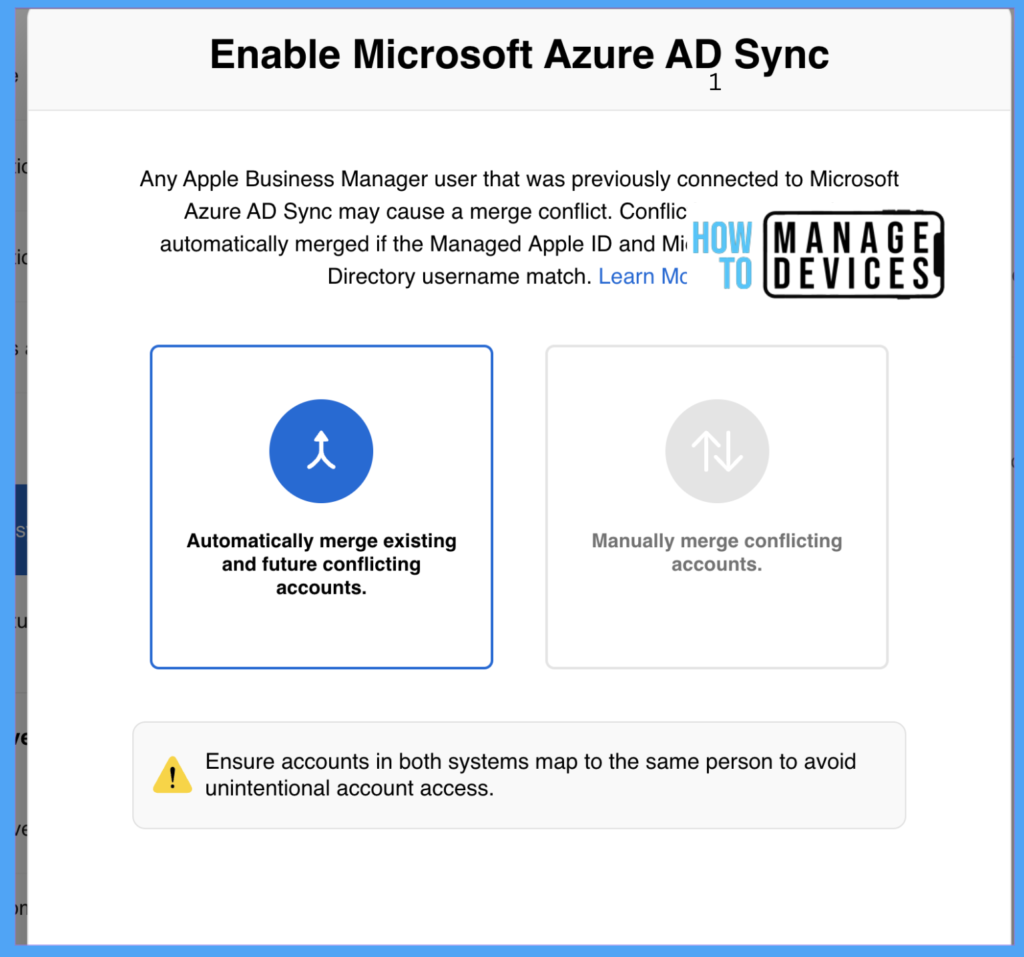Image resolution: width=1024 pixels, height=957 pixels.
Task: Click the 'Any Apple Business Manager user' paragraph
Action: tap(519, 227)
